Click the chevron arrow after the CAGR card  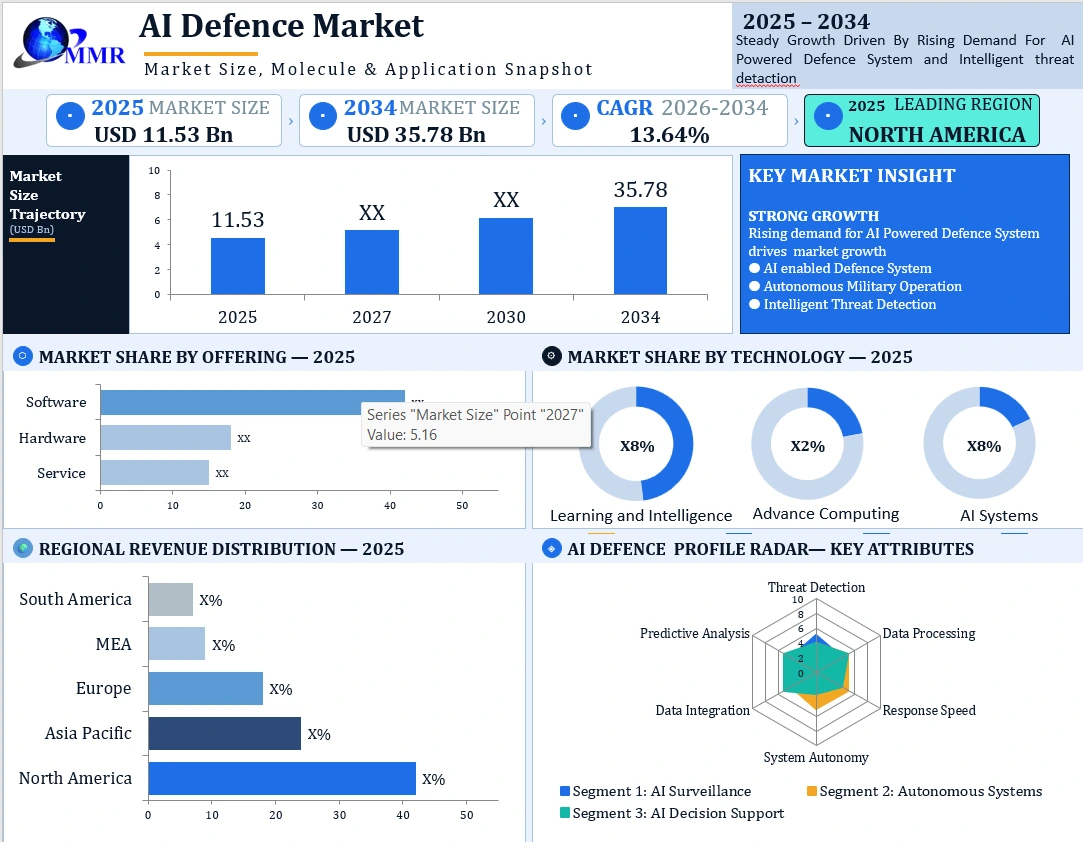pyautogui.click(x=796, y=122)
